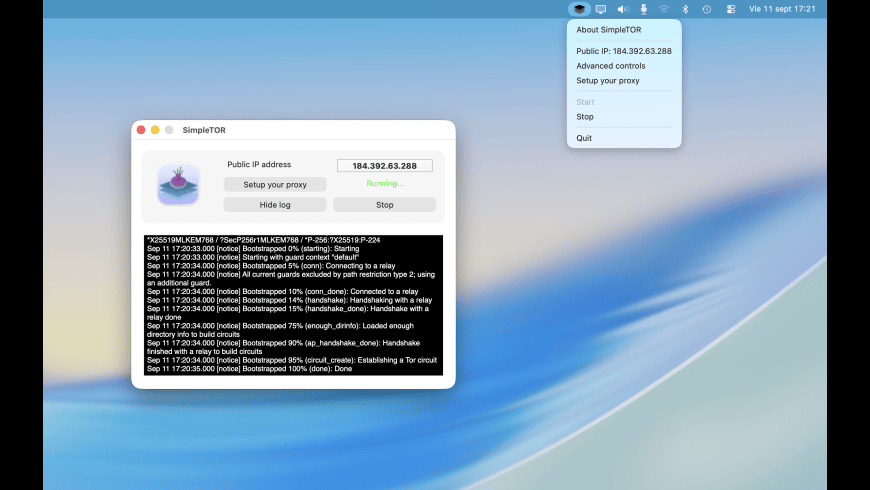Click the Time Machine menu bar icon
Image resolution: width=870 pixels, height=490 pixels.
[x=706, y=9]
